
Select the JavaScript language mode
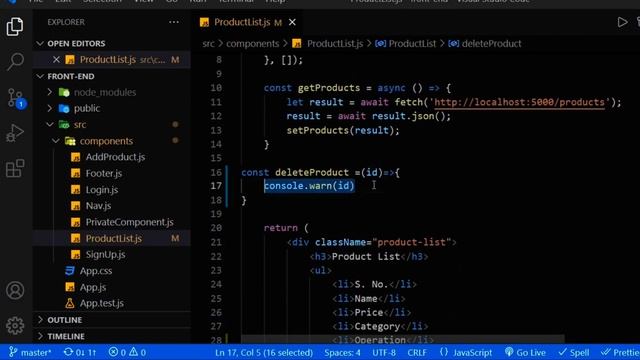coord(466,352)
